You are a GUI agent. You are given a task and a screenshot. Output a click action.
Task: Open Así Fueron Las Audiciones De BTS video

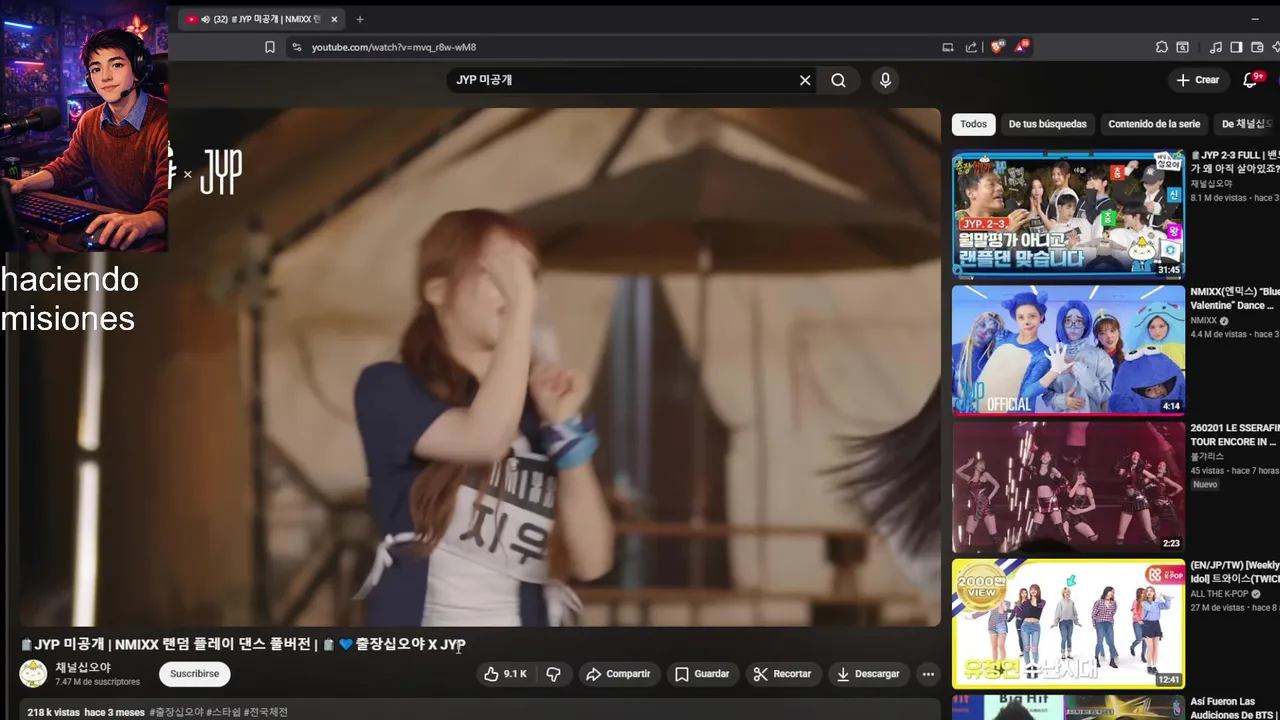coord(1068,707)
